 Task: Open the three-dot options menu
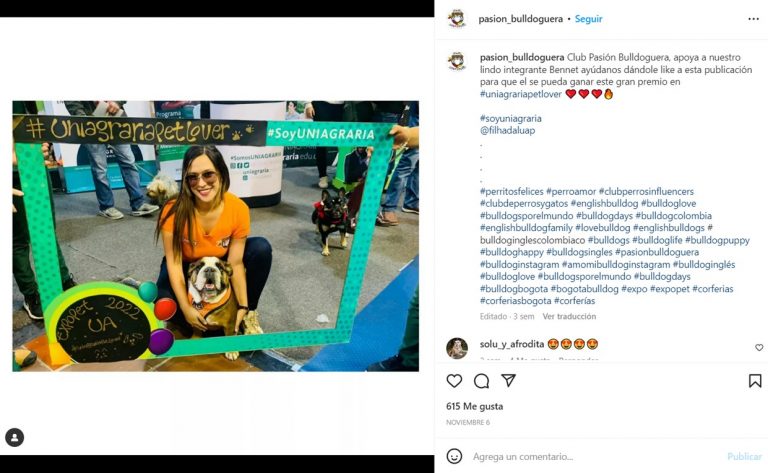753,19
